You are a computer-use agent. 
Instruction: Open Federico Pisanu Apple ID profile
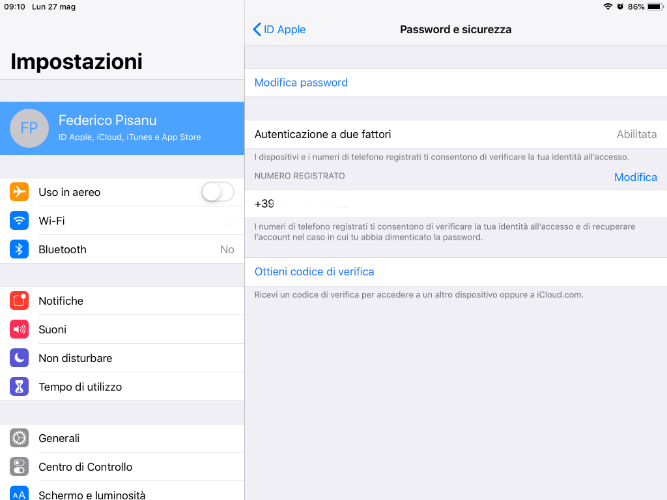point(122,128)
